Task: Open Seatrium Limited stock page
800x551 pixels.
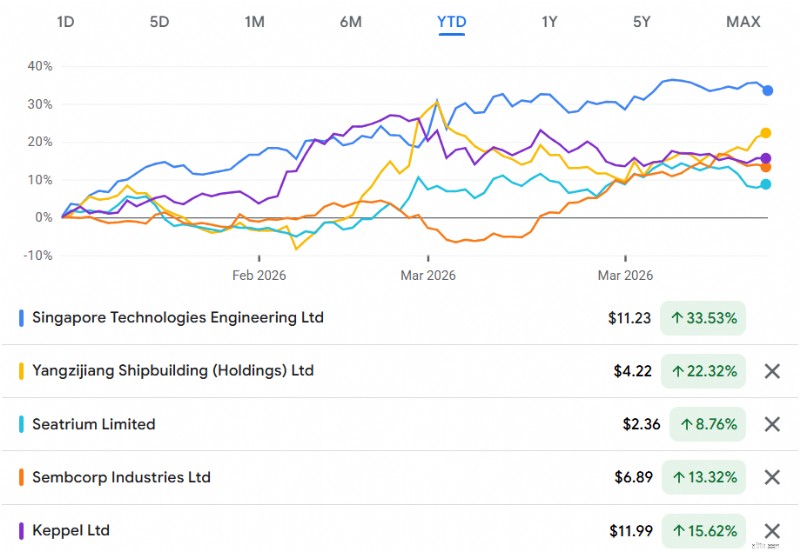Action: coord(94,424)
